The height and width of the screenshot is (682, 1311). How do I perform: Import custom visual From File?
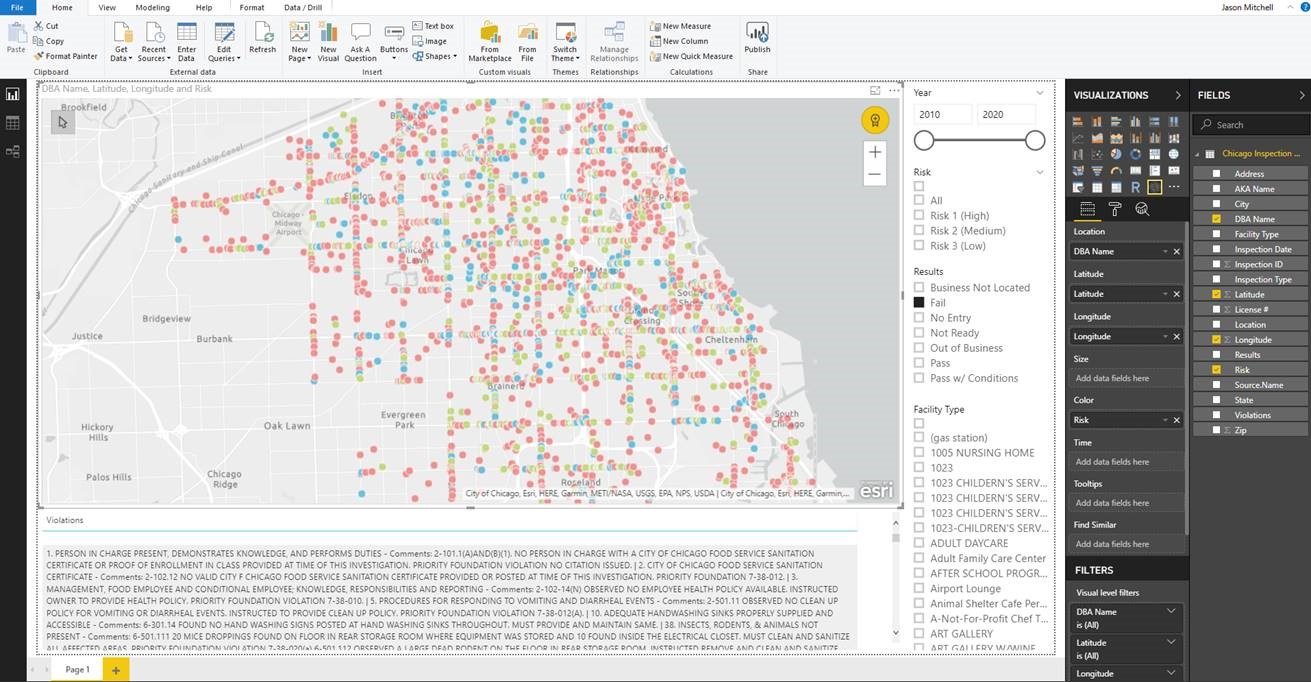click(527, 41)
